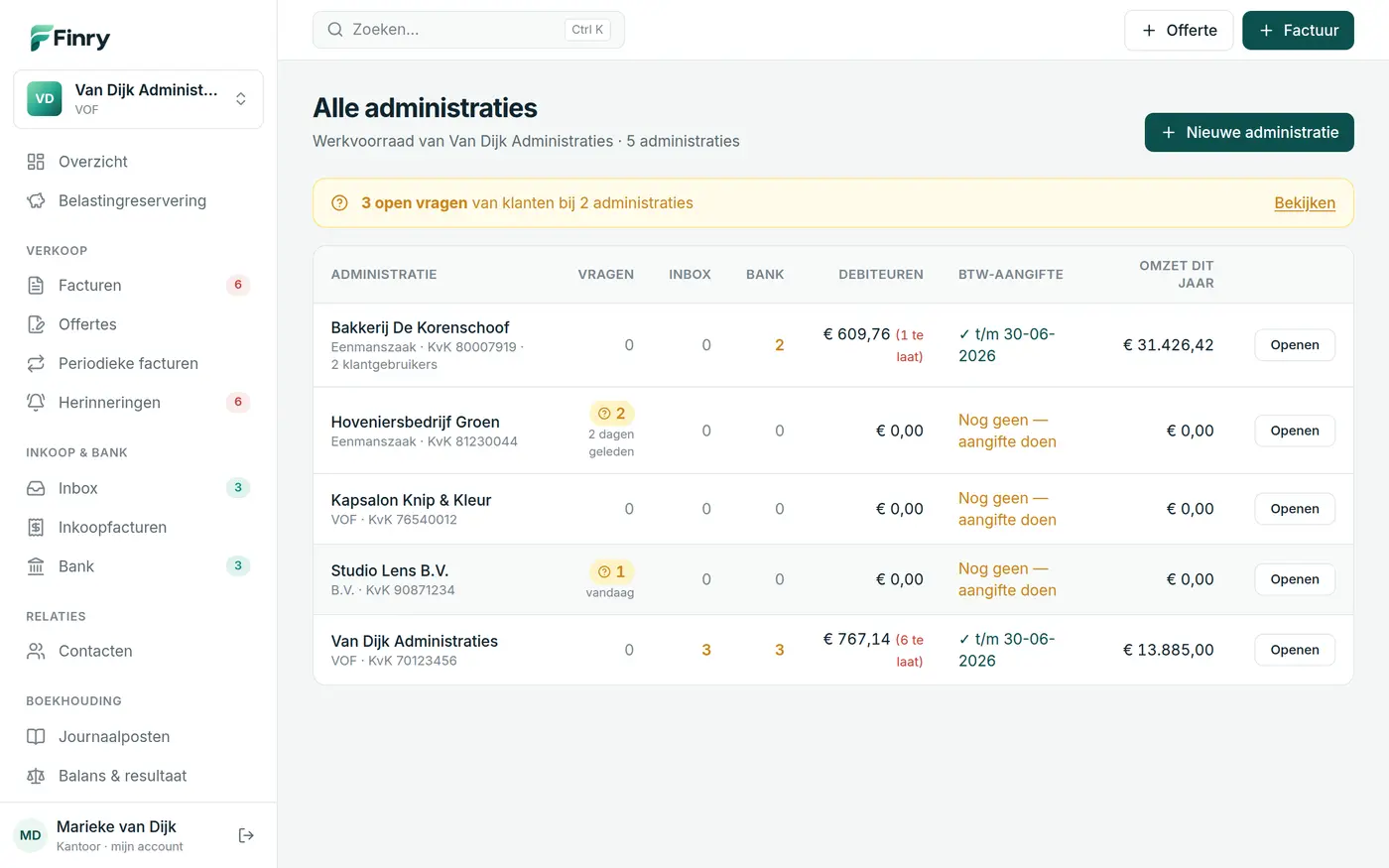
Task: Click the logout icon beside Marieke van Dijk
Action: click(246, 836)
